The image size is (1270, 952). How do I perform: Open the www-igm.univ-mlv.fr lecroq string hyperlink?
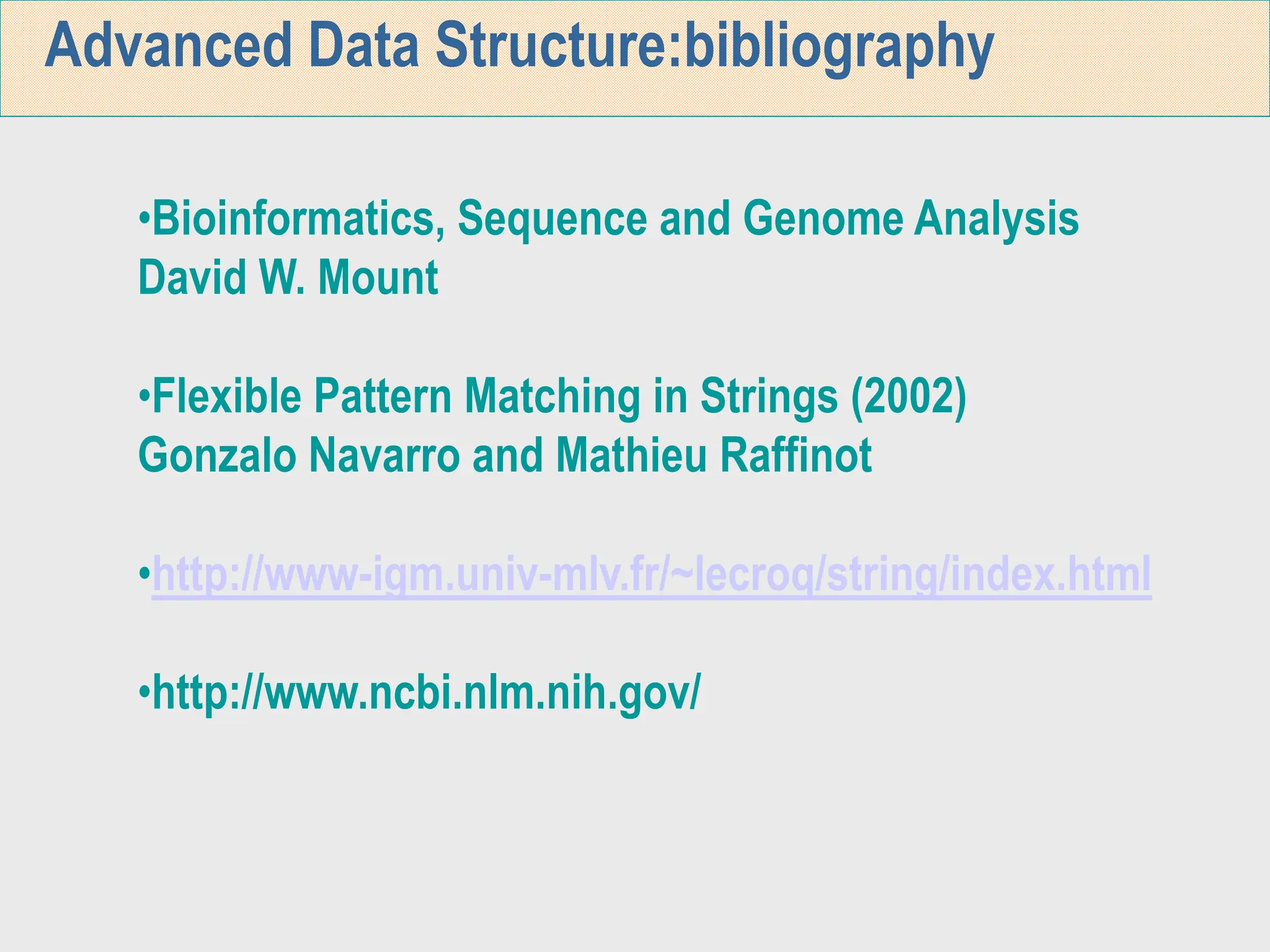click(652, 575)
